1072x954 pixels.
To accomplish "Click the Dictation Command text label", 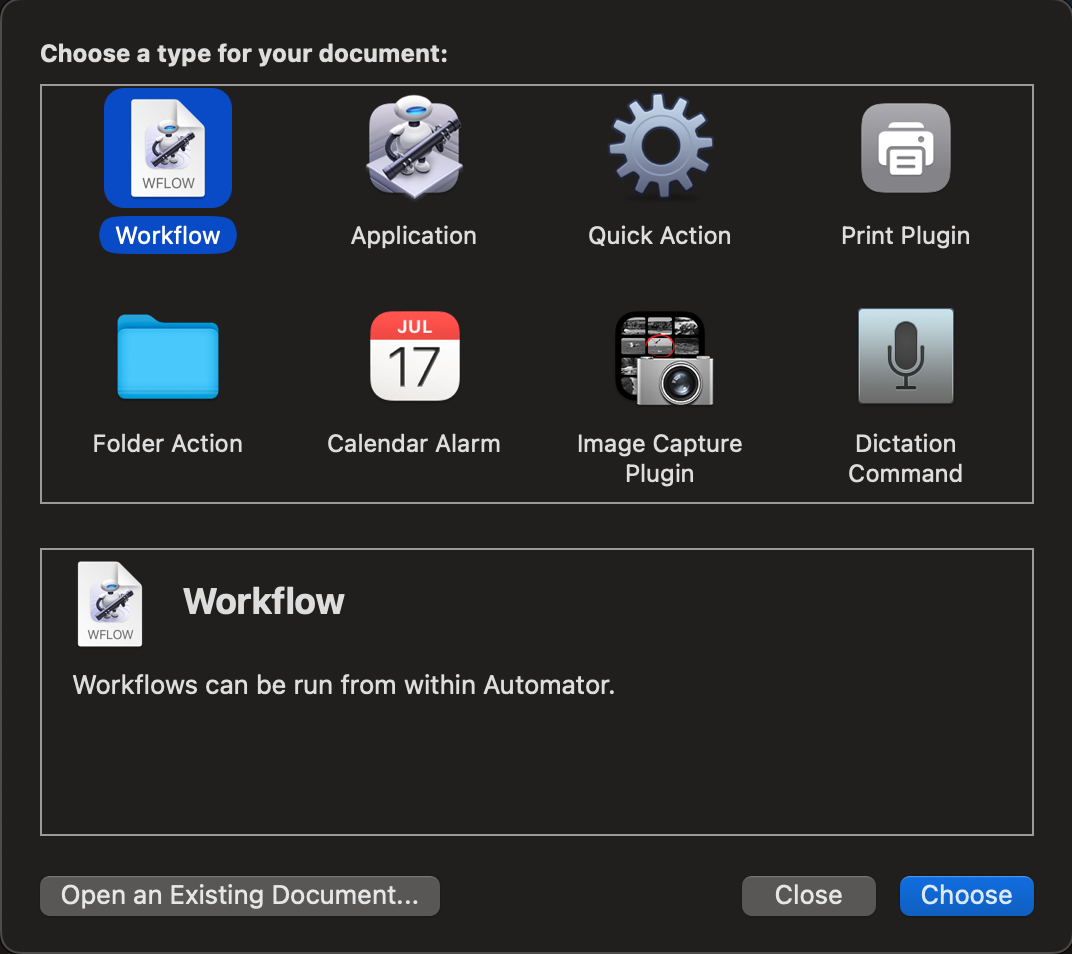I will point(905,458).
